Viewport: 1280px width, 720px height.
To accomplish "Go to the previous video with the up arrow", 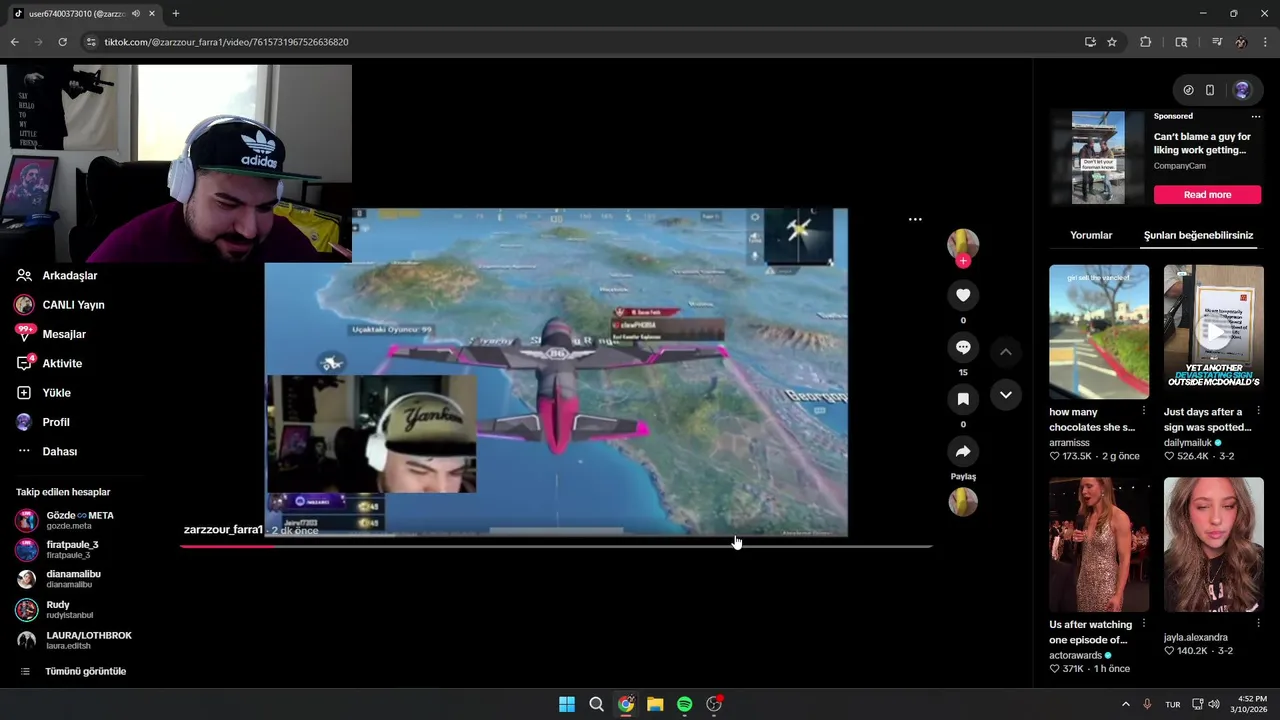I will (1006, 352).
